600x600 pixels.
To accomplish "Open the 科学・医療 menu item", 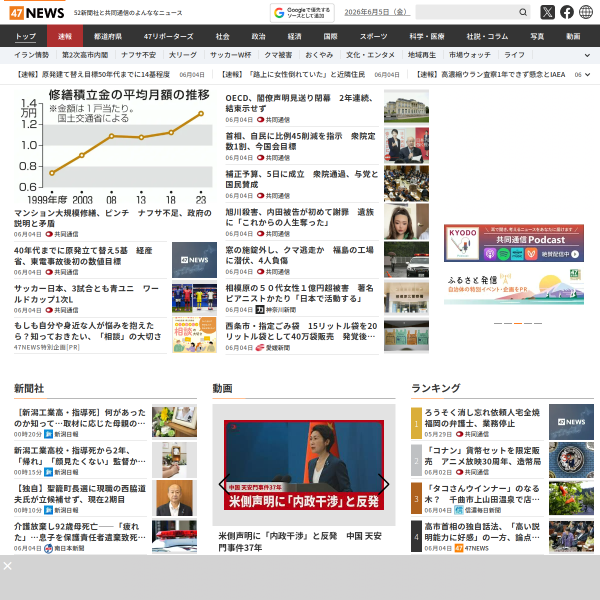I will (x=427, y=36).
